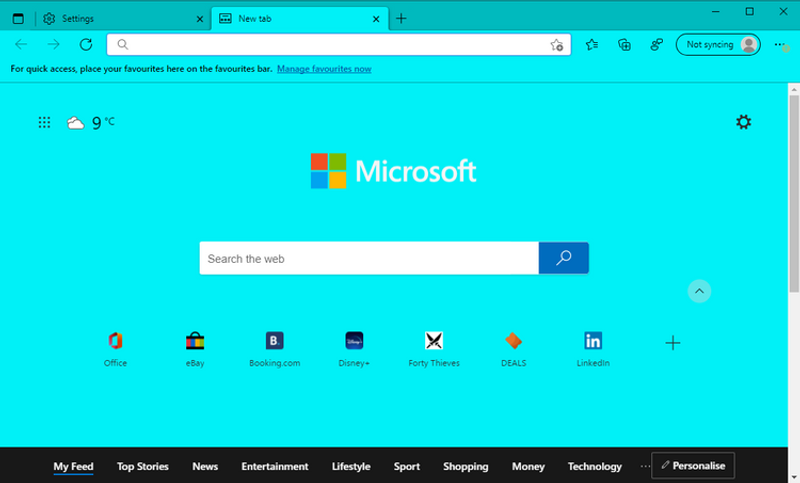Open page settings gear icon
Screen dimensions: 800x483
pos(743,122)
